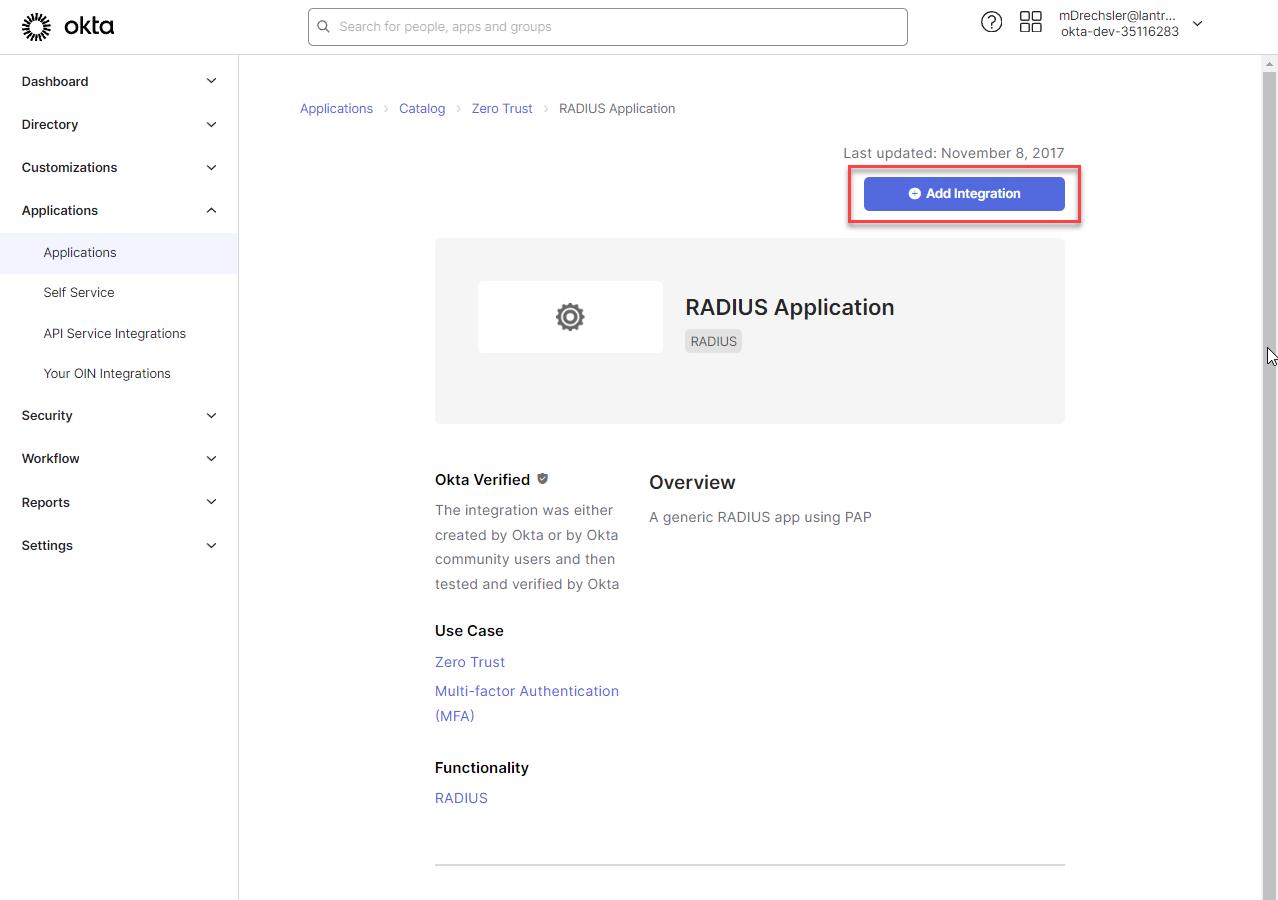Click the RADIUS Application gear icon
Screen dimensions: 1278x900
570,317
